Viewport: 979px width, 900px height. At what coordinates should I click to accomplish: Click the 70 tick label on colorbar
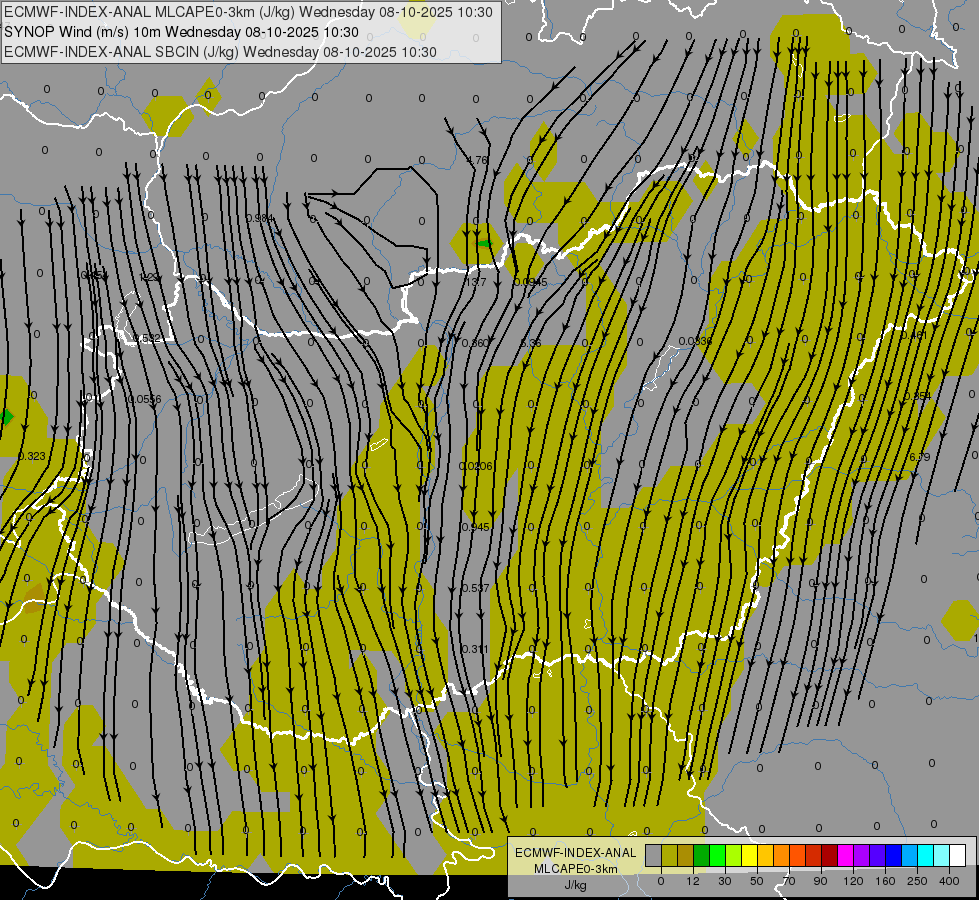click(789, 881)
